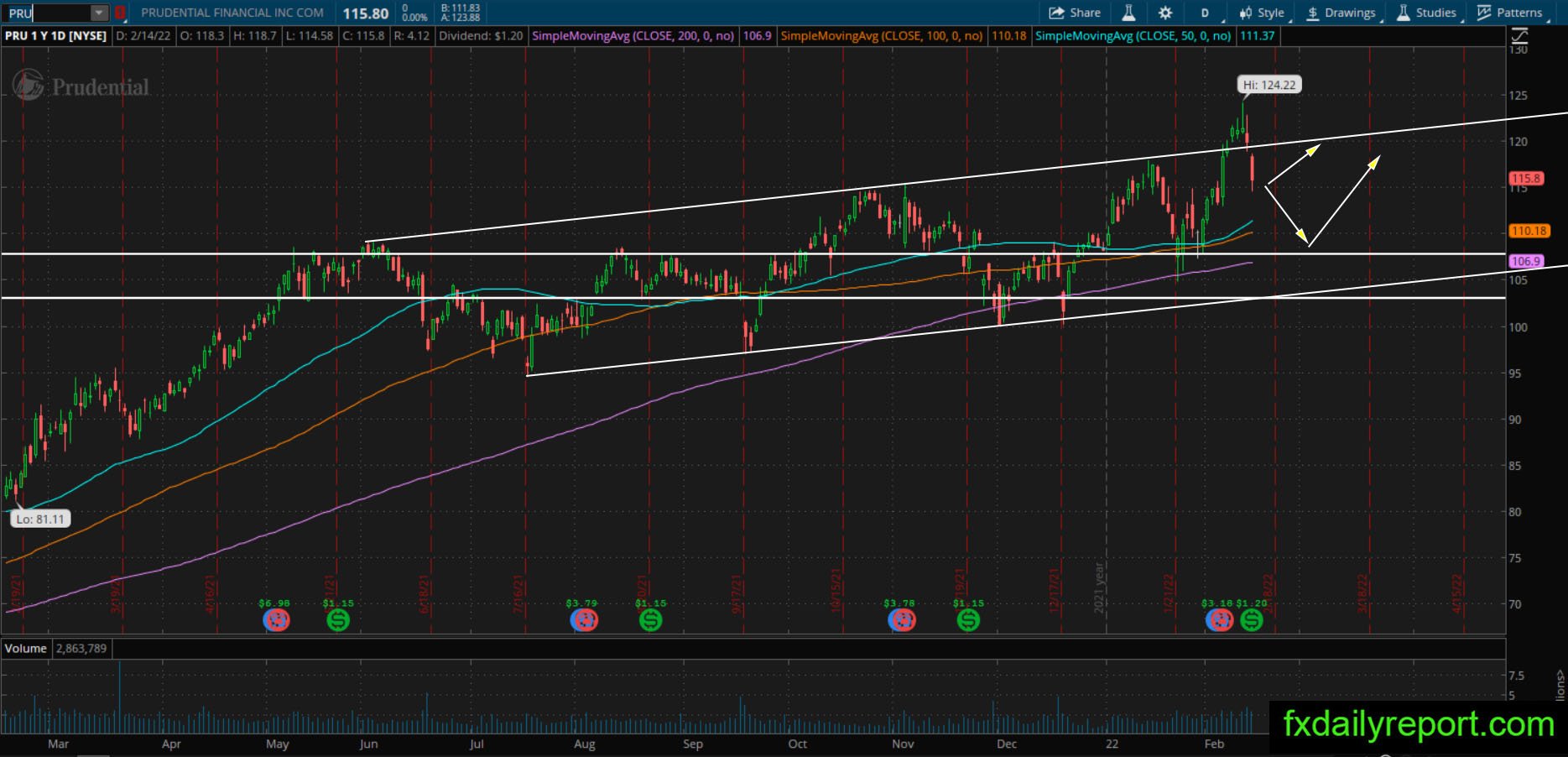Click the Volume panel label

(25, 648)
